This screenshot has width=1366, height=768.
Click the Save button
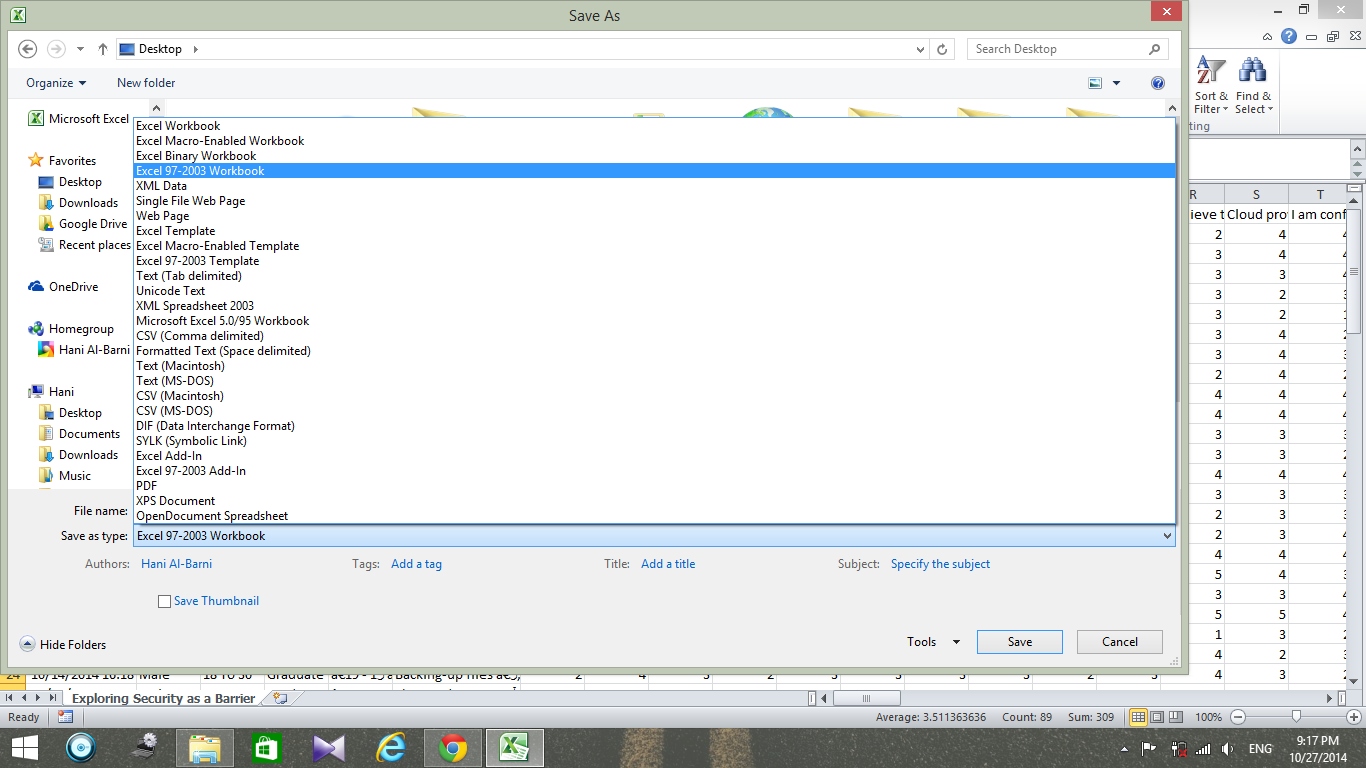pyautogui.click(x=1020, y=642)
